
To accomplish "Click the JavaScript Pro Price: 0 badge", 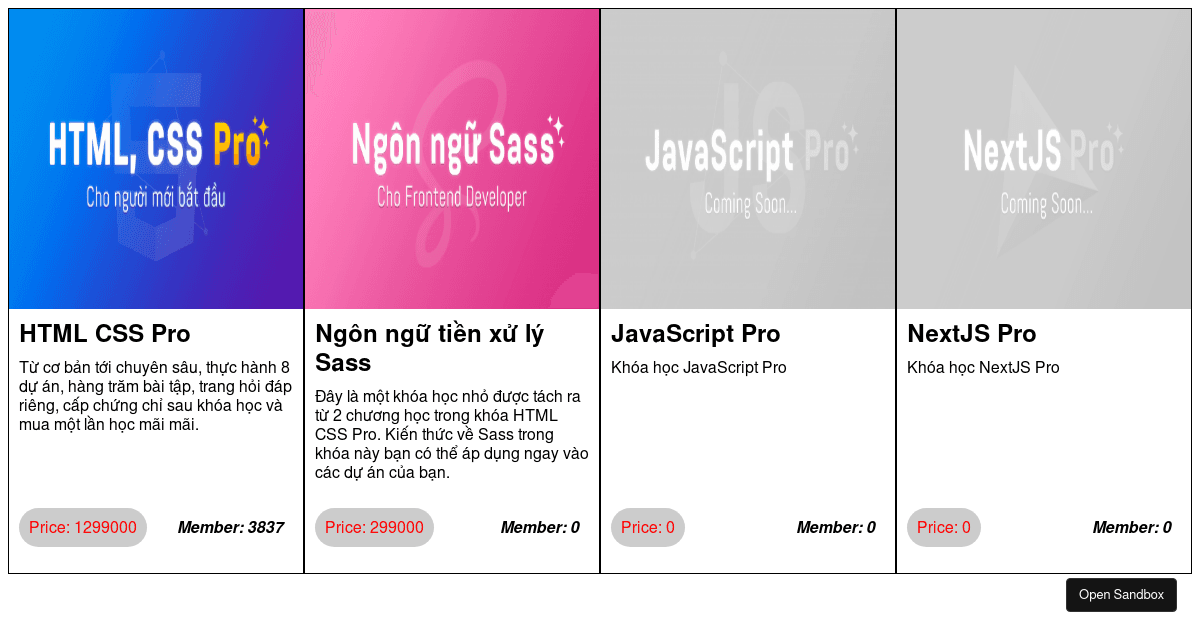I will pyautogui.click(x=648, y=527).
